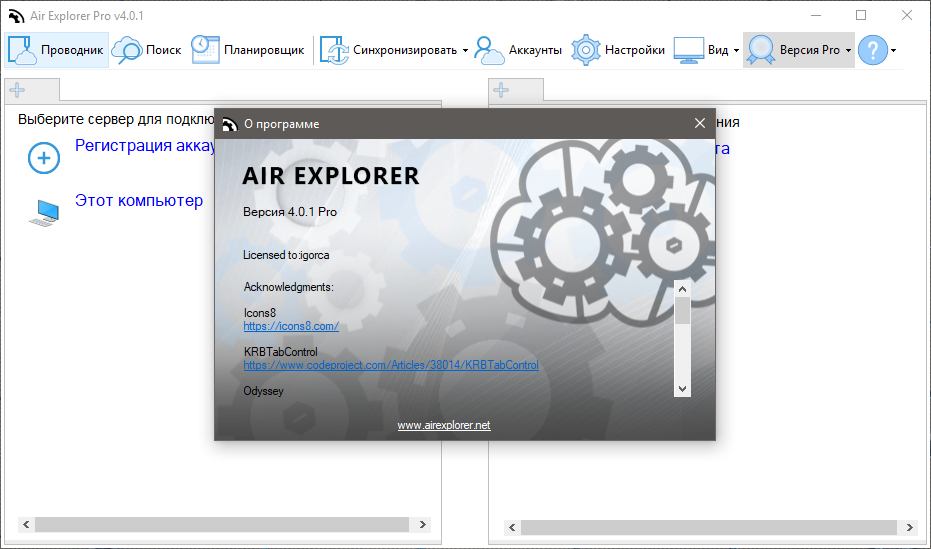931x549 pixels.
Task: Expand the Вид dropdown arrow
Action: (x=736, y=50)
